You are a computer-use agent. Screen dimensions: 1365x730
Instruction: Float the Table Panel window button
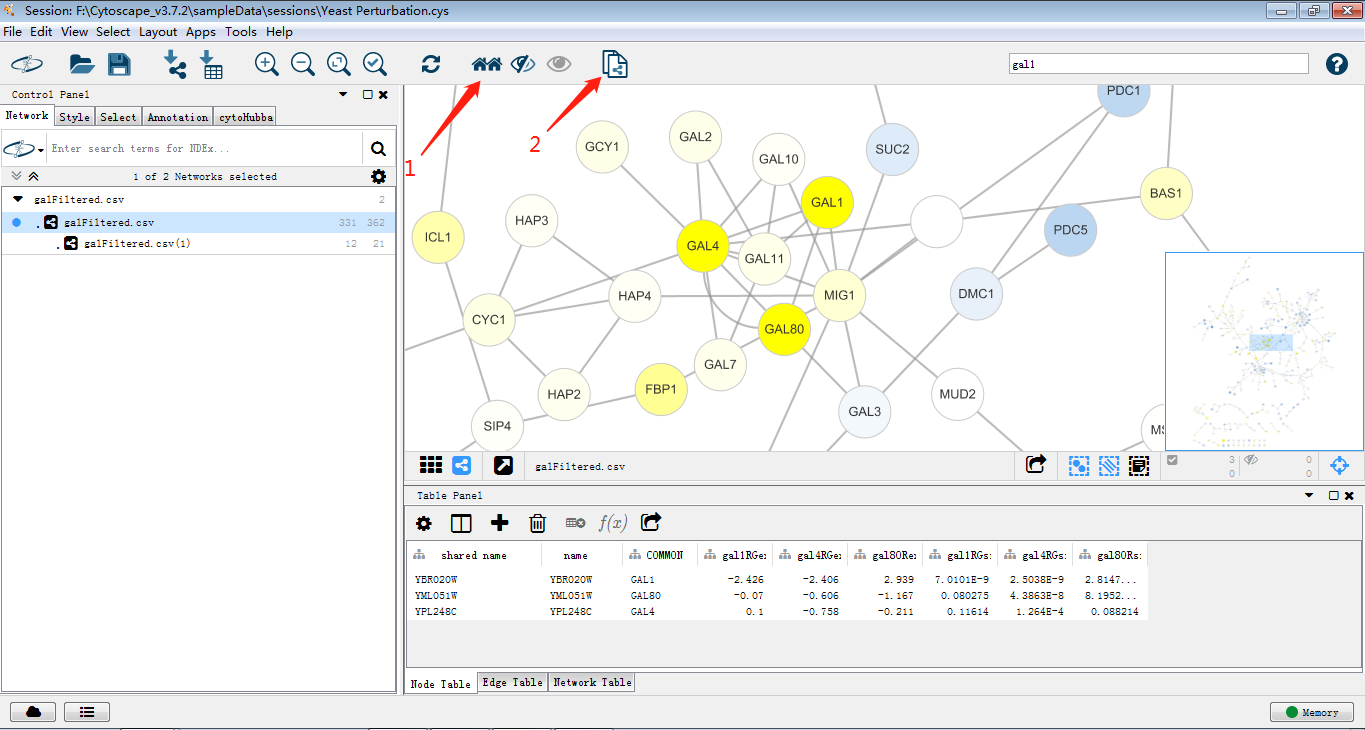(1333, 495)
